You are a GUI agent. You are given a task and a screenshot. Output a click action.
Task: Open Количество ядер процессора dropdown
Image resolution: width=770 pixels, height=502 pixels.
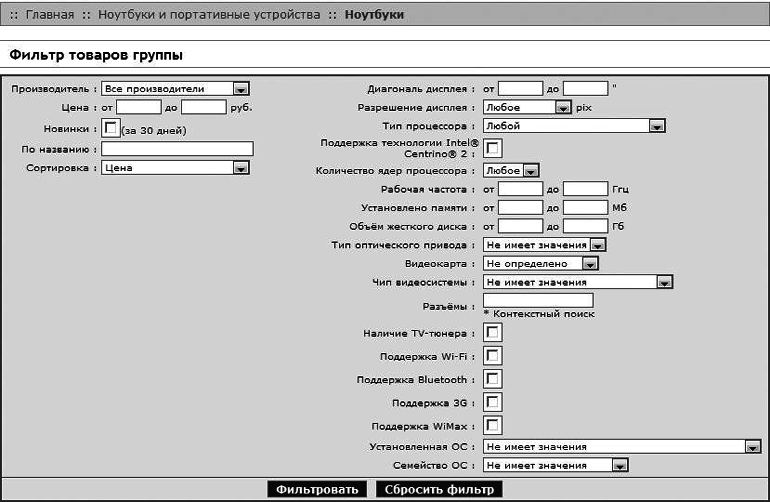(511, 171)
